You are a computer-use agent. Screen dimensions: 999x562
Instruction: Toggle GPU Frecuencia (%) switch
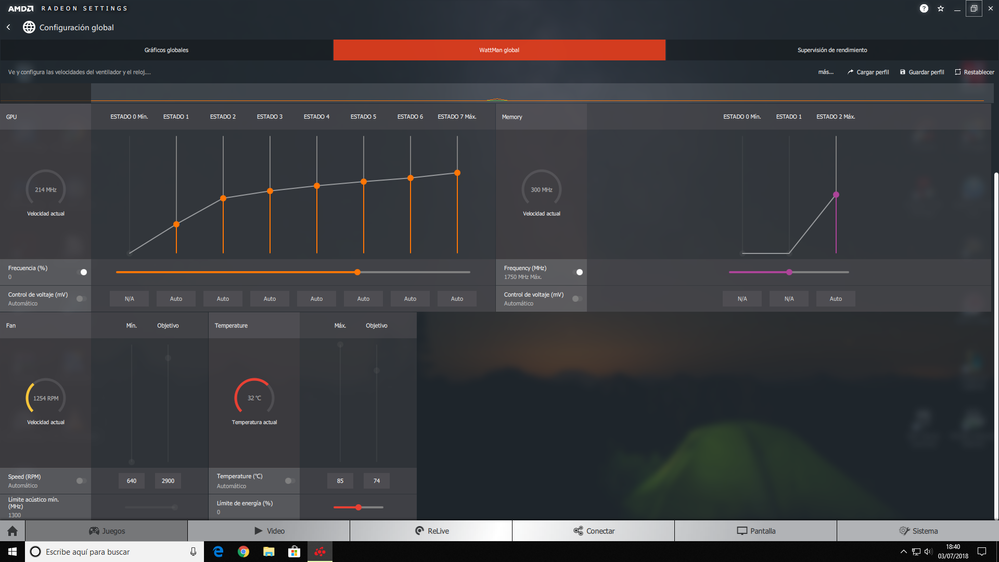pyautogui.click(x=83, y=272)
